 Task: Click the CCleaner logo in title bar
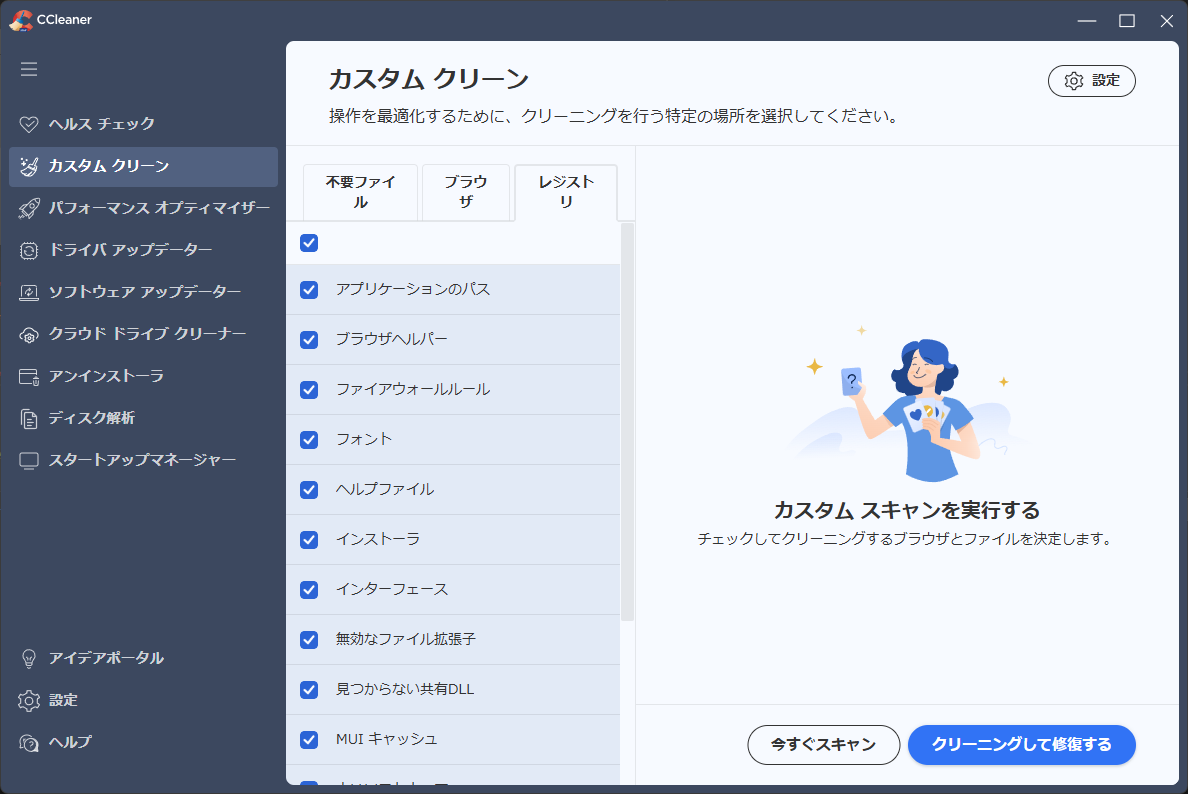pyautogui.click(x=20, y=20)
